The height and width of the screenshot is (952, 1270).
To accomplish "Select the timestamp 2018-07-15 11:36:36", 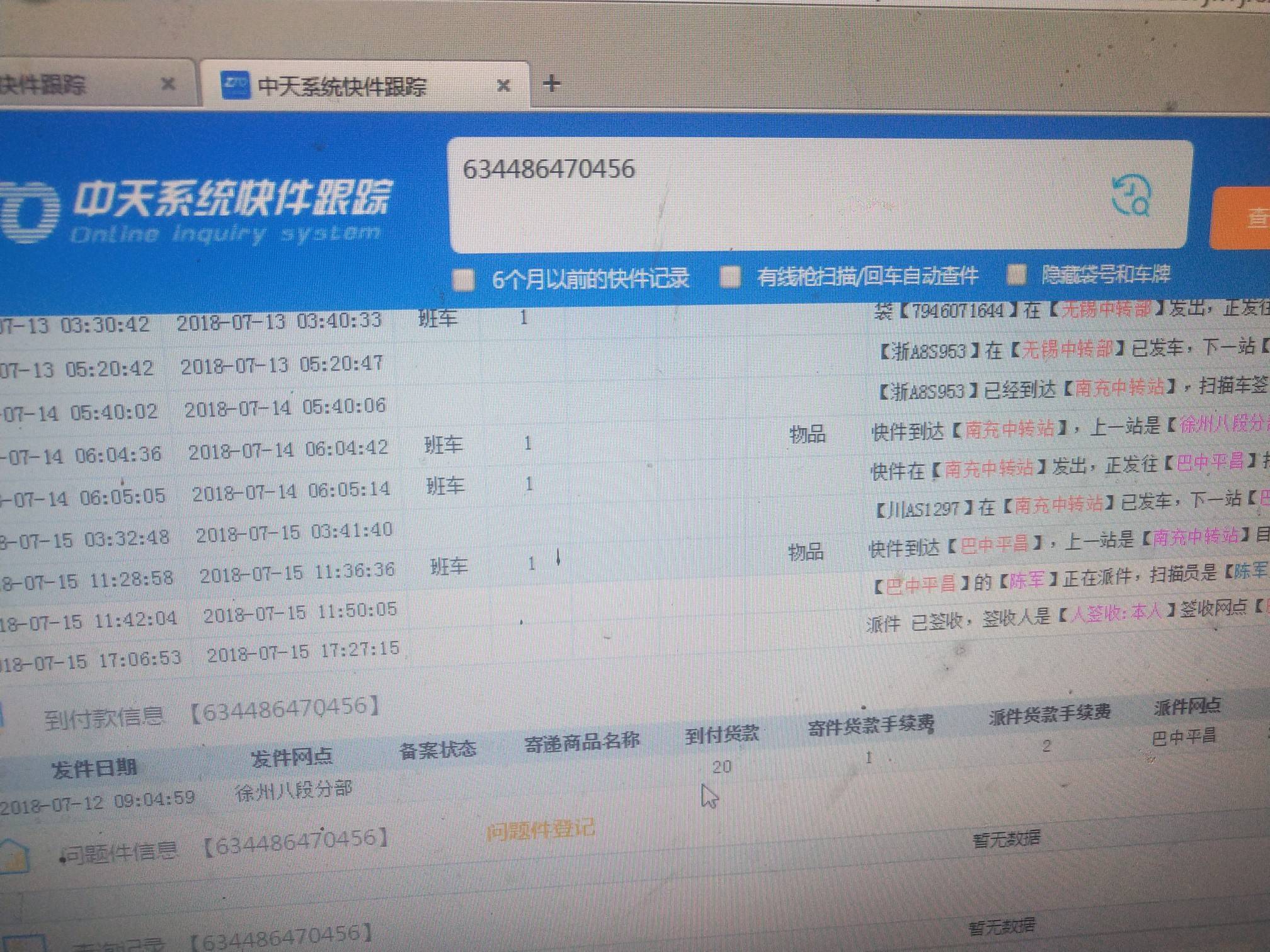I will click(297, 573).
